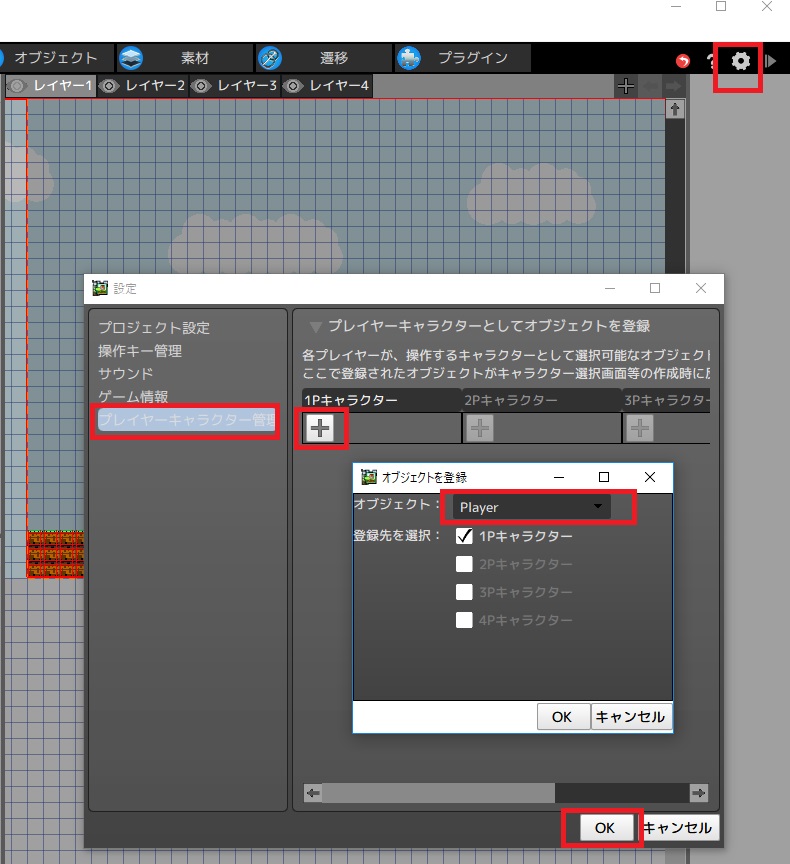Select ゲーム情報 in settings list
Viewport: 790px width, 864px height.
(x=133, y=397)
